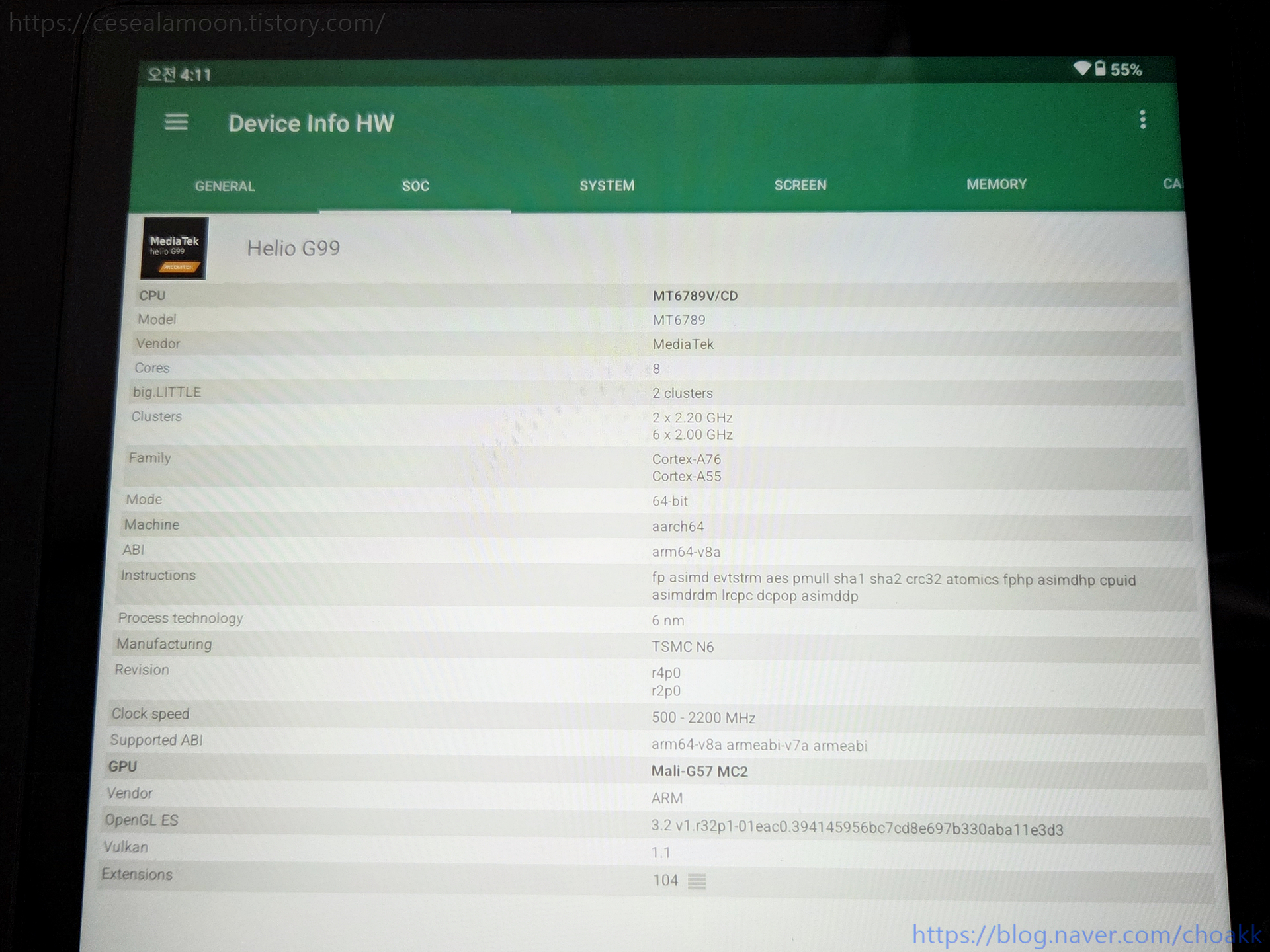This screenshot has width=1270, height=952.
Task: Tap the 2 x 2.20 GHz cluster entry
Action: (x=693, y=418)
